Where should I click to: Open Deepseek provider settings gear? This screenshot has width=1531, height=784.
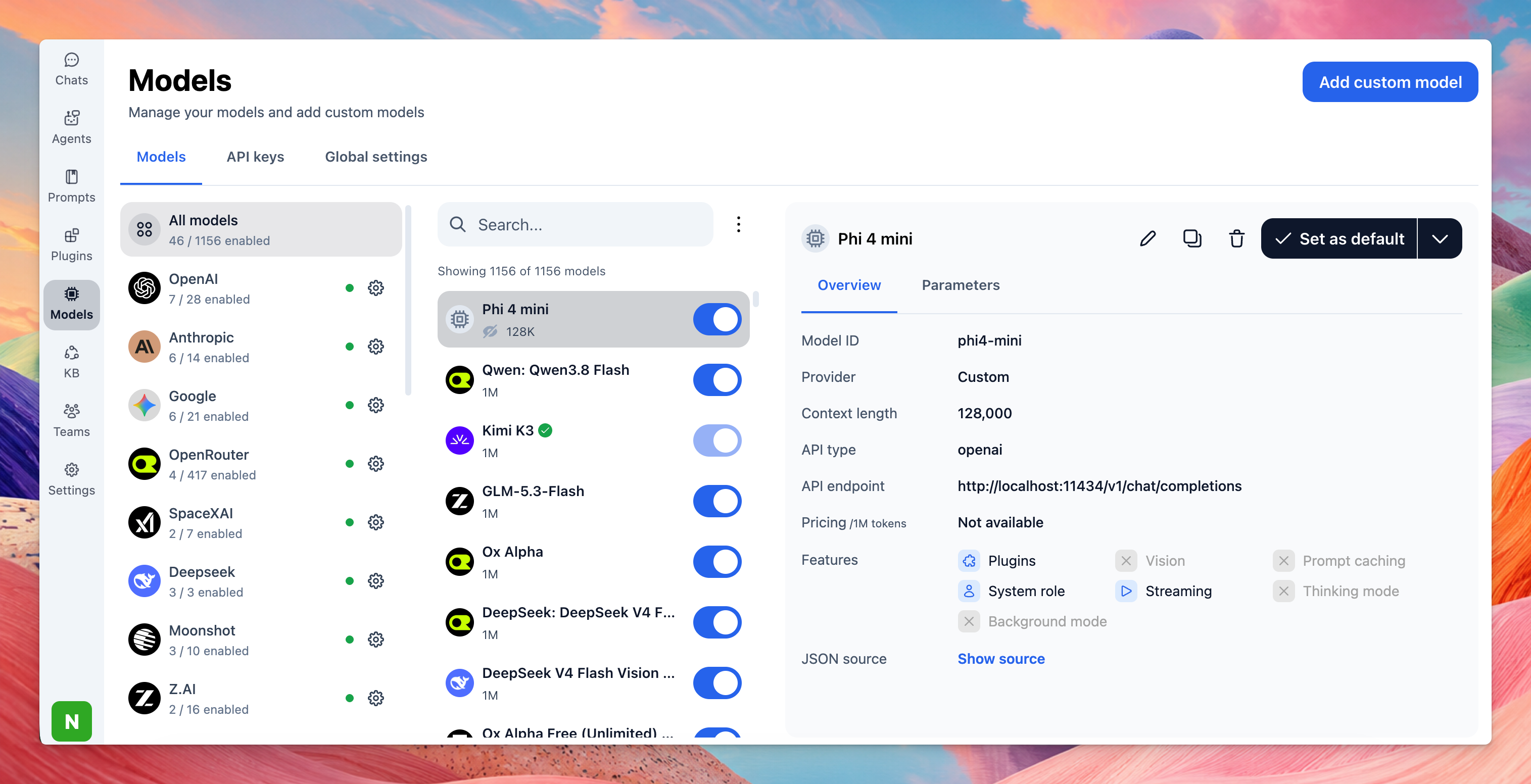(x=375, y=581)
